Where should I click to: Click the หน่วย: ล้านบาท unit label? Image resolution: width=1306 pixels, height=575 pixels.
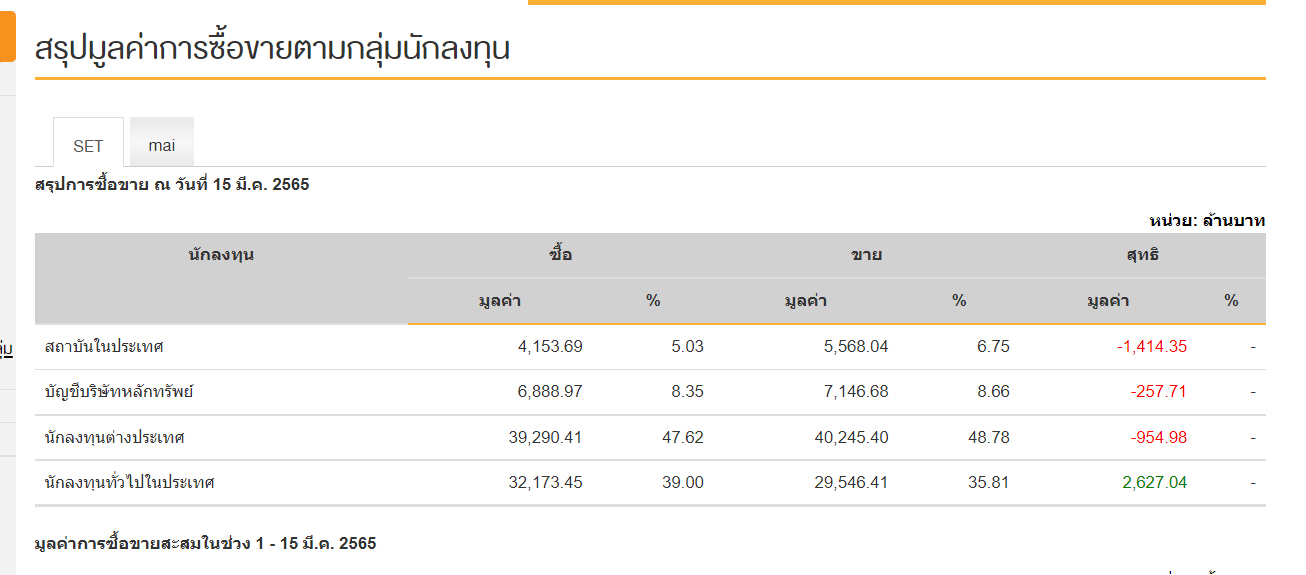pos(1207,220)
